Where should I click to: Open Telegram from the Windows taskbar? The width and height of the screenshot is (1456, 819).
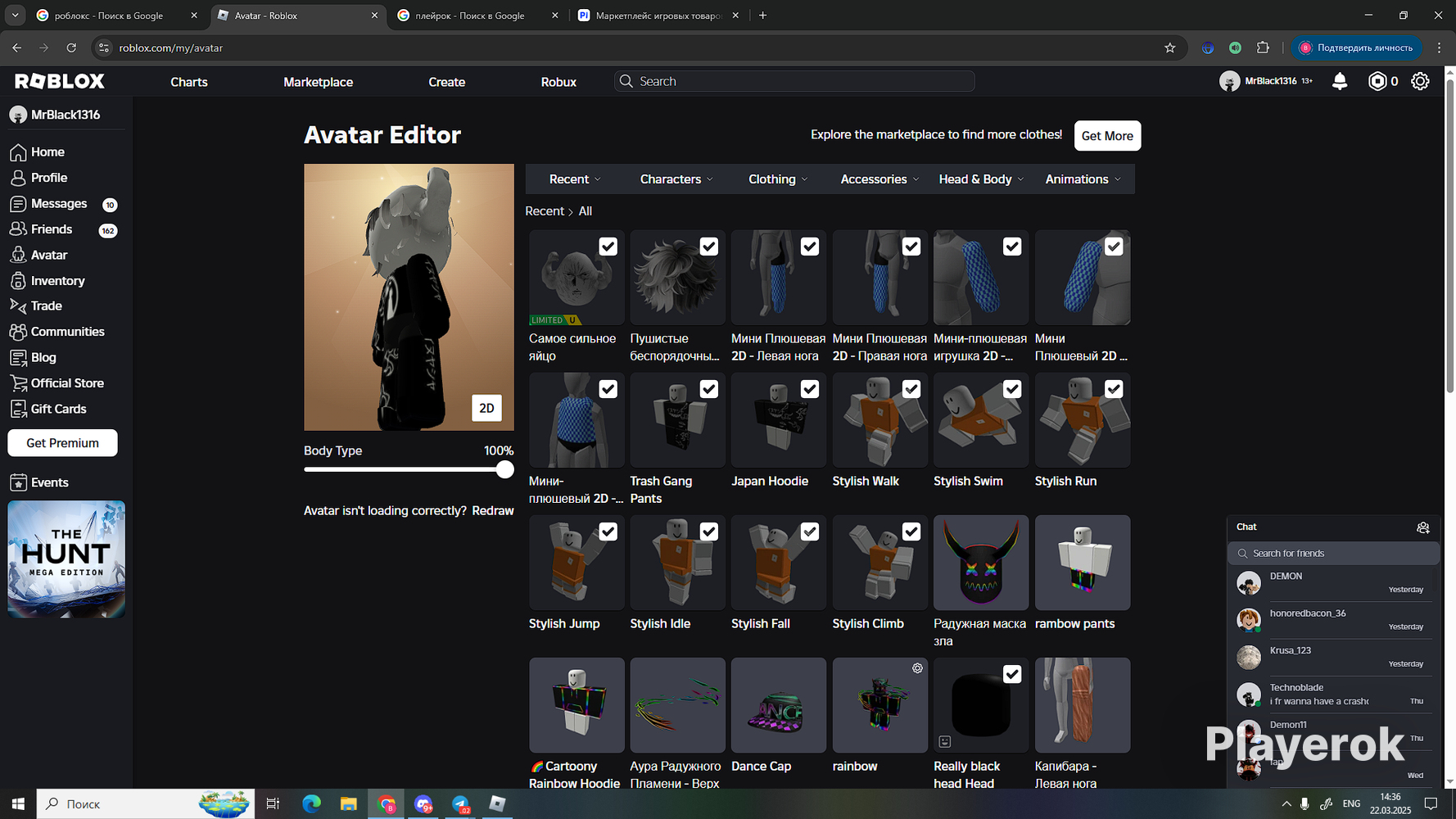[461, 804]
